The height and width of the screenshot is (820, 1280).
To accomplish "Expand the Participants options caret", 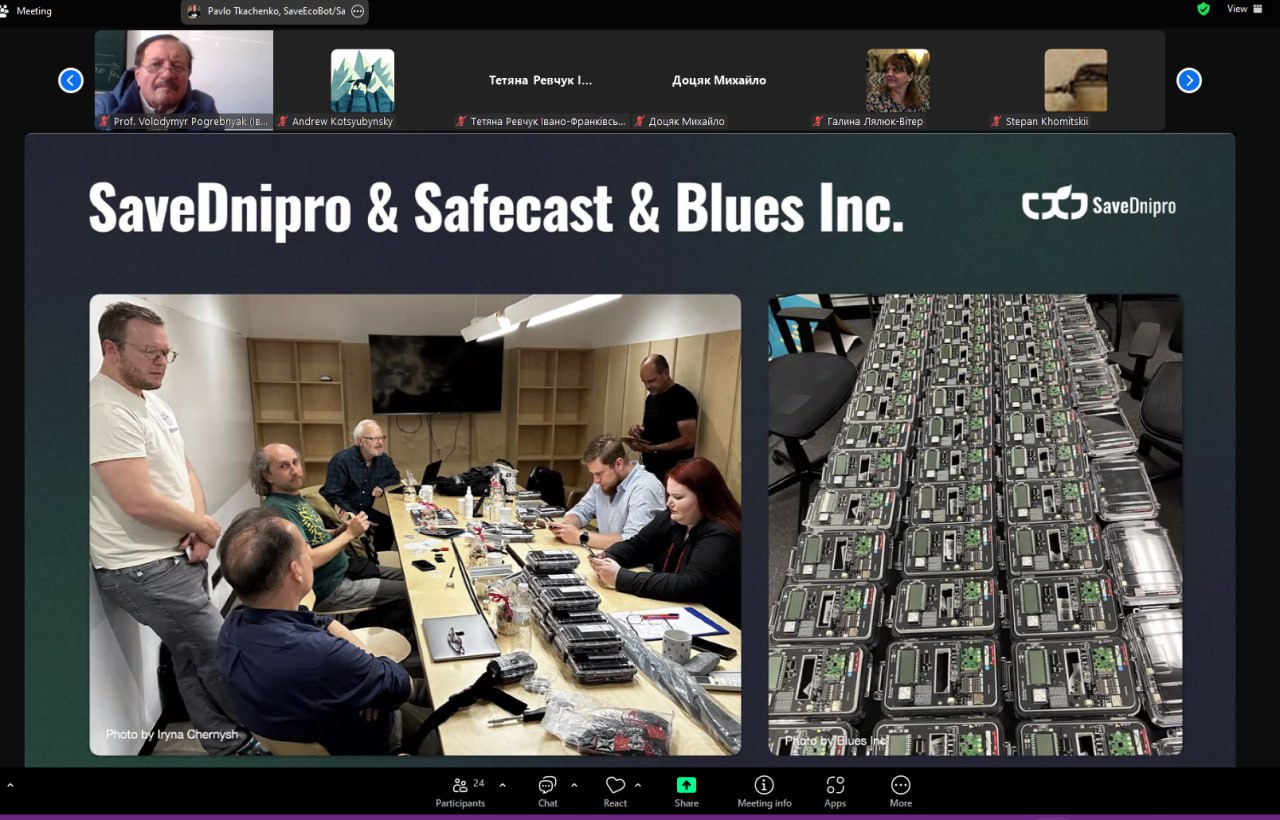I will 502,785.
